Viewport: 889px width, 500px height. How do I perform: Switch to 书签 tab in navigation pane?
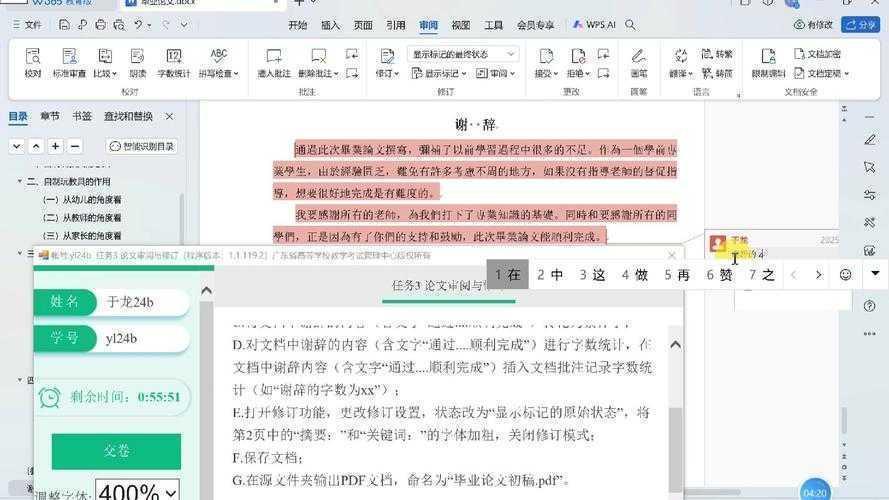(x=82, y=116)
